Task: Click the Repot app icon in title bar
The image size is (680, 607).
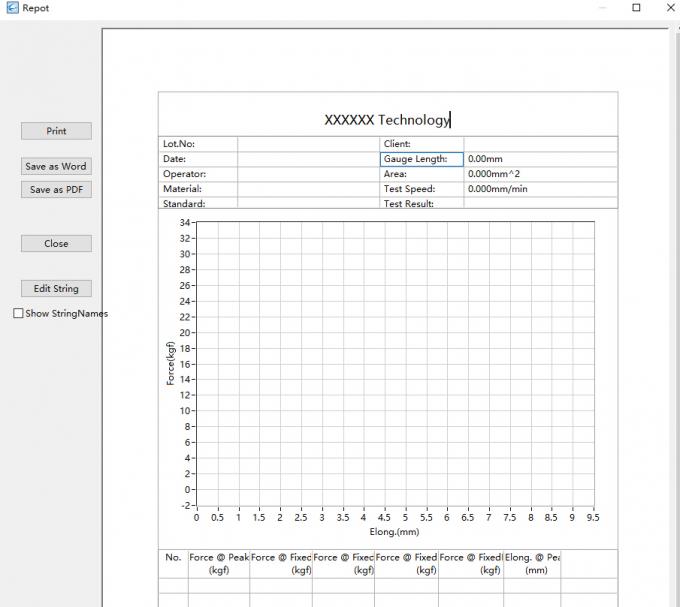Action: 11,8
